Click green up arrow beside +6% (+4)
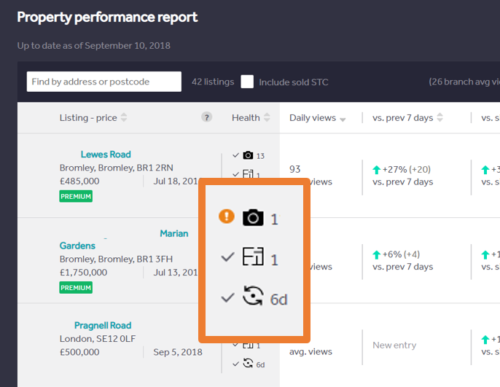Screen dimensions: 500x387 coord(376,255)
